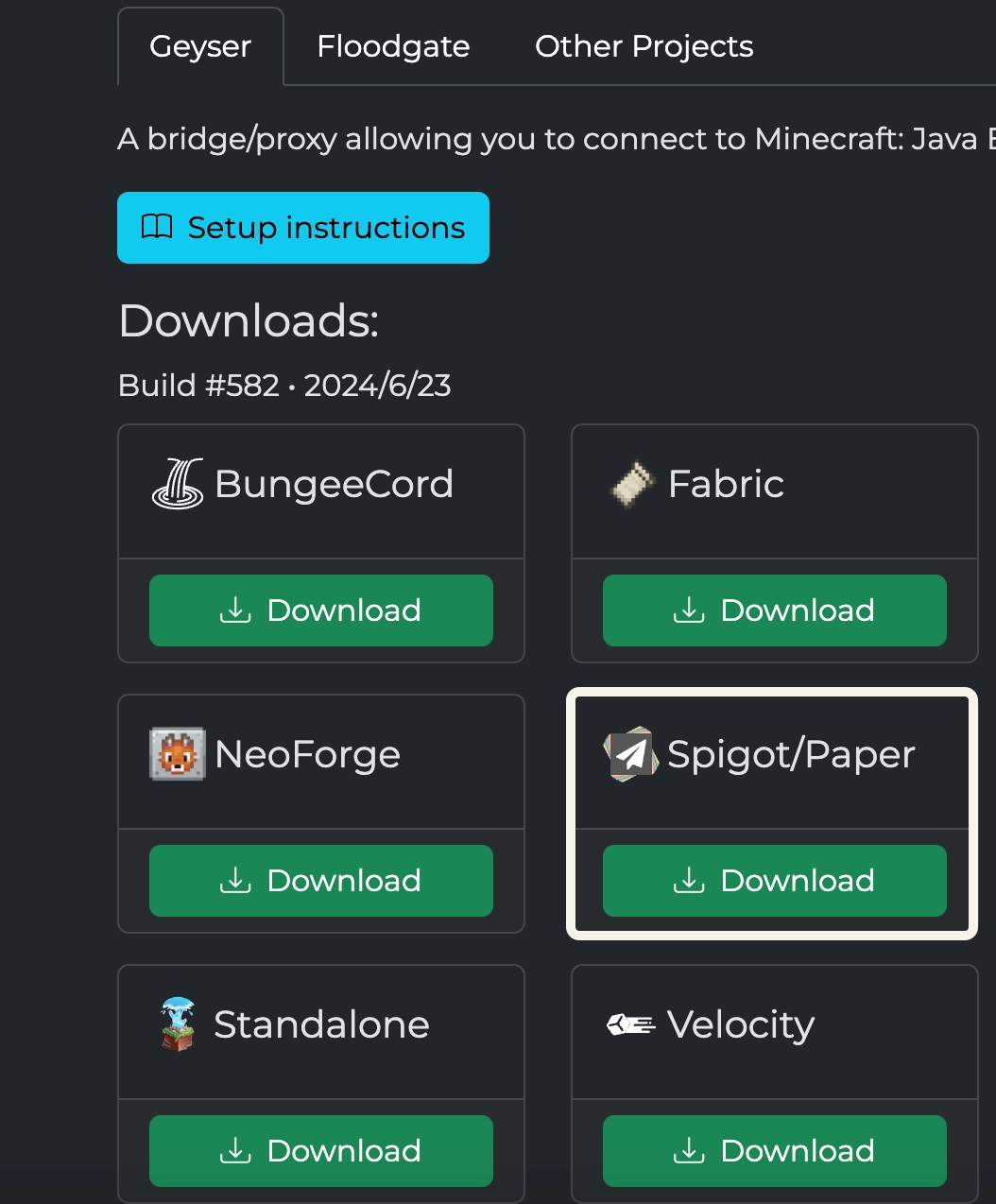Click the Velocity logo icon
This screenshot has height=1204, width=996.
tap(631, 1024)
